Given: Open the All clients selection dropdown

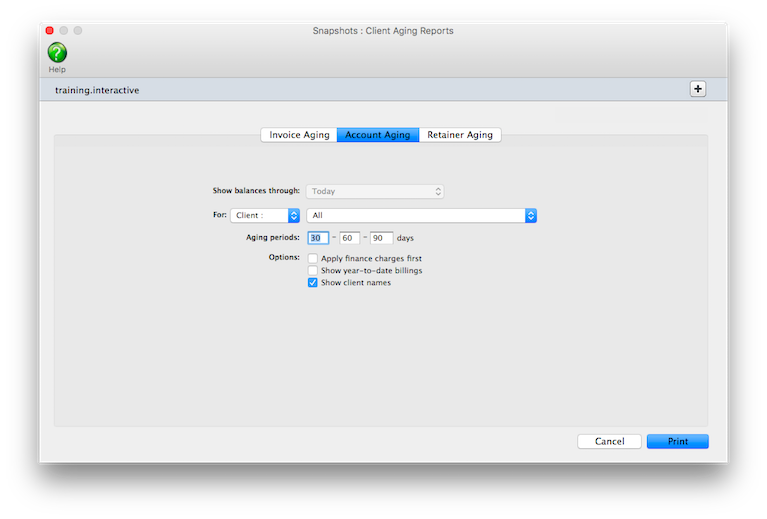Looking at the screenshot, I should click(422, 215).
